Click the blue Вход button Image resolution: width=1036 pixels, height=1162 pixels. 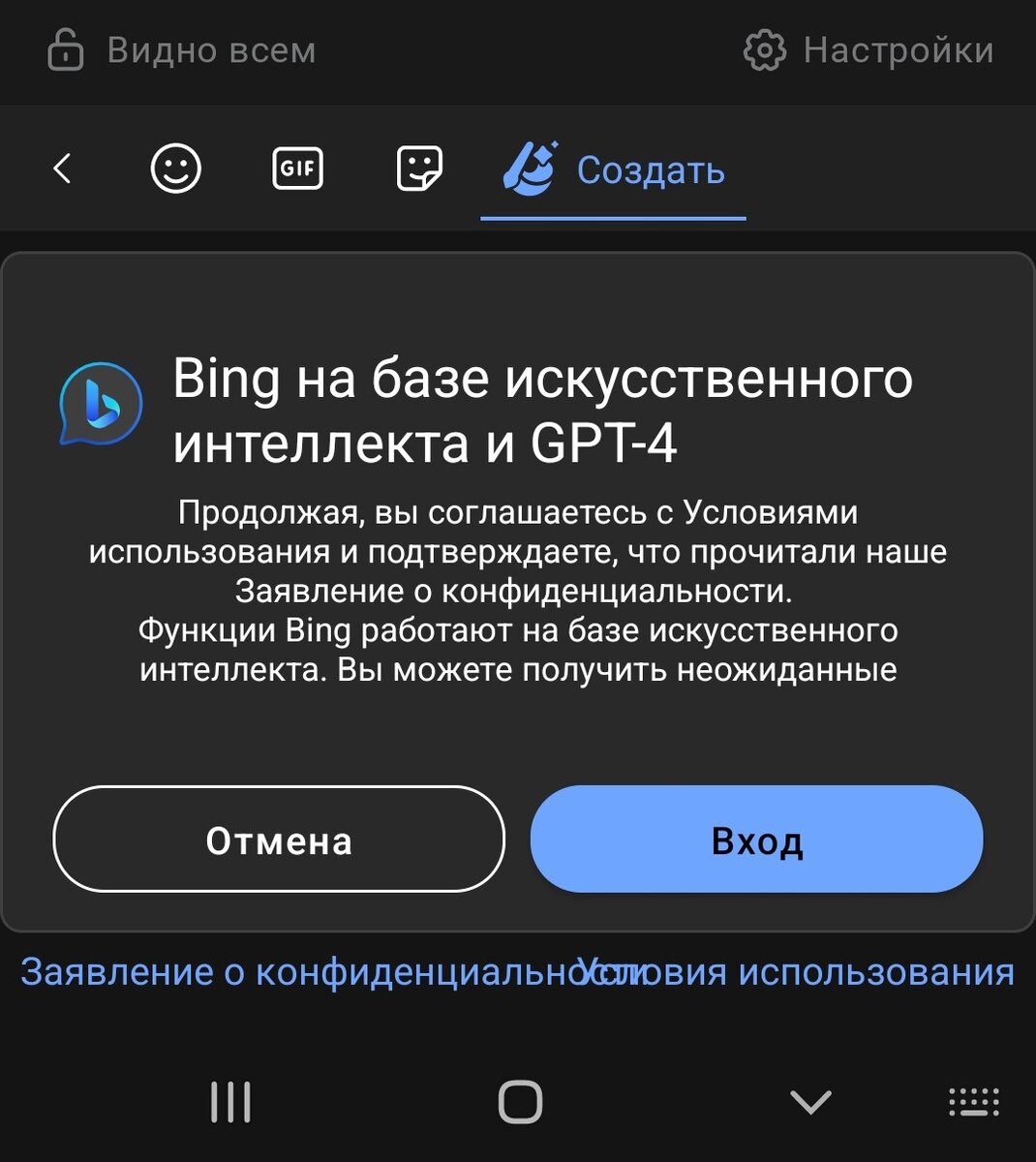[x=757, y=839]
